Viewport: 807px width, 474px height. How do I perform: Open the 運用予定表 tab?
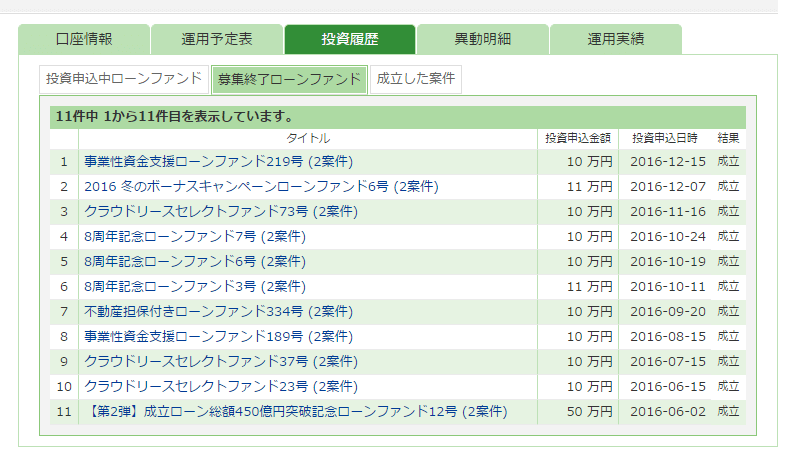pos(217,39)
